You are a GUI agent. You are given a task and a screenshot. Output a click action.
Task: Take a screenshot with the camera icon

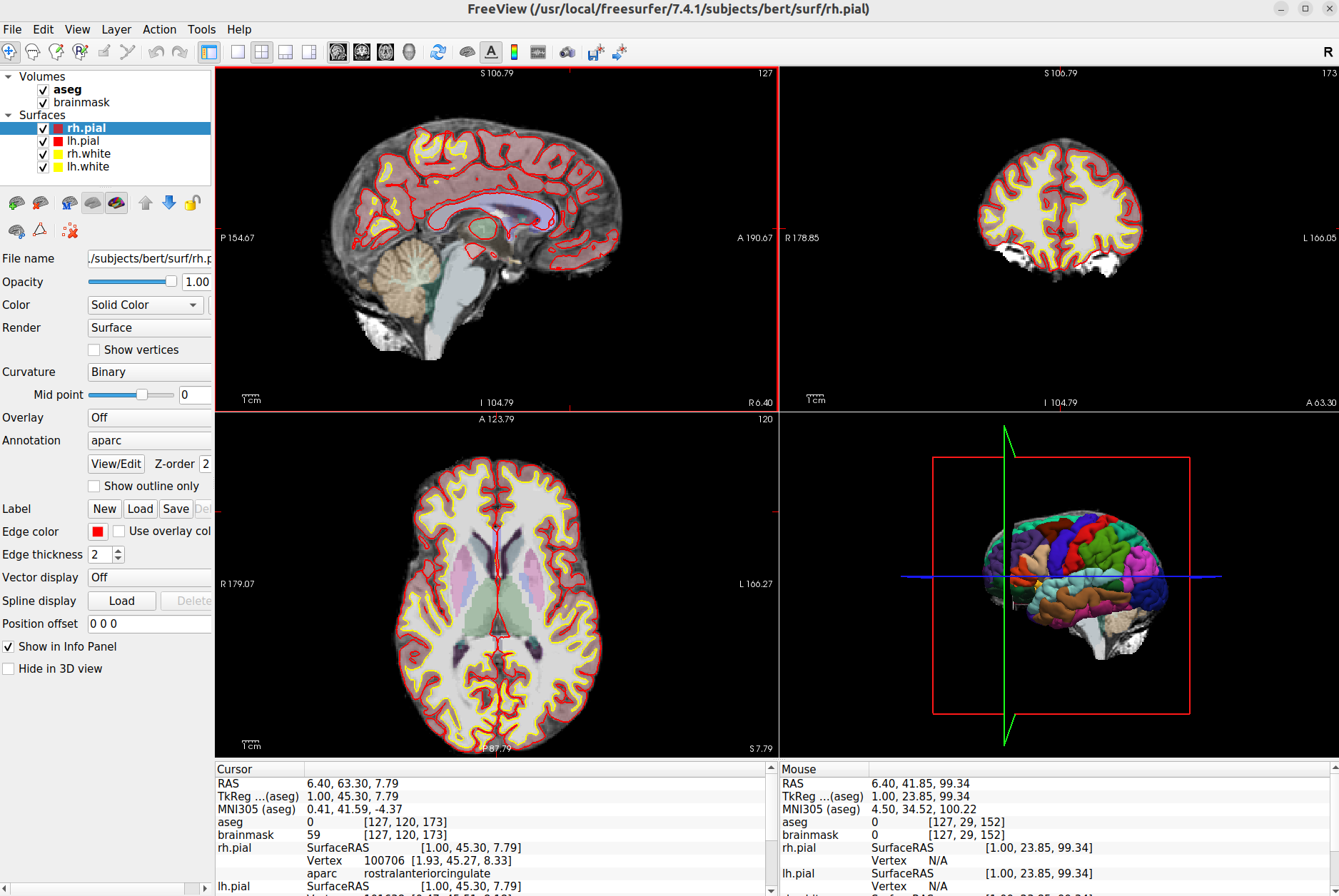coord(567,51)
